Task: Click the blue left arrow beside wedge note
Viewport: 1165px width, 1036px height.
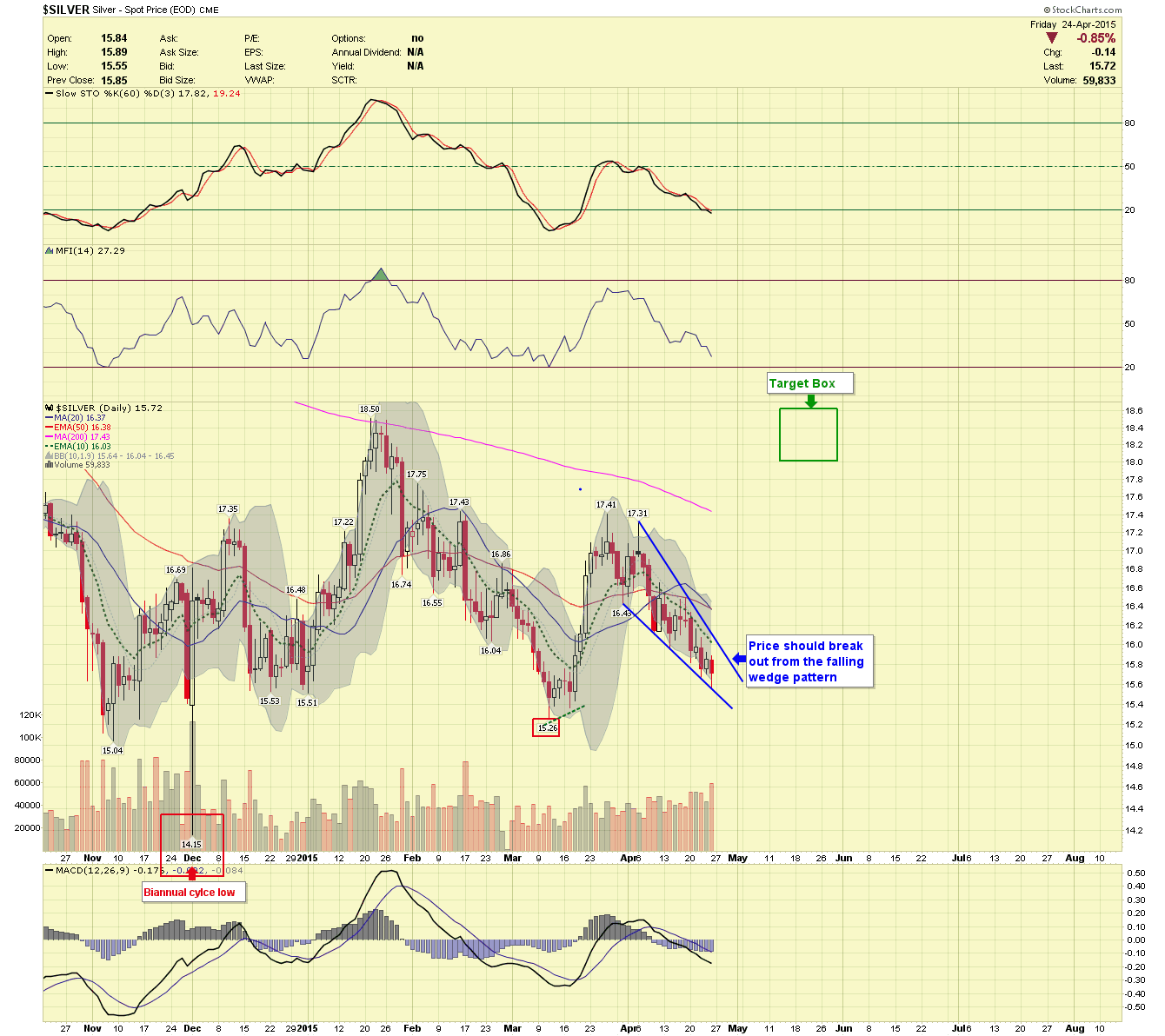Action: (x=738, y=660)
